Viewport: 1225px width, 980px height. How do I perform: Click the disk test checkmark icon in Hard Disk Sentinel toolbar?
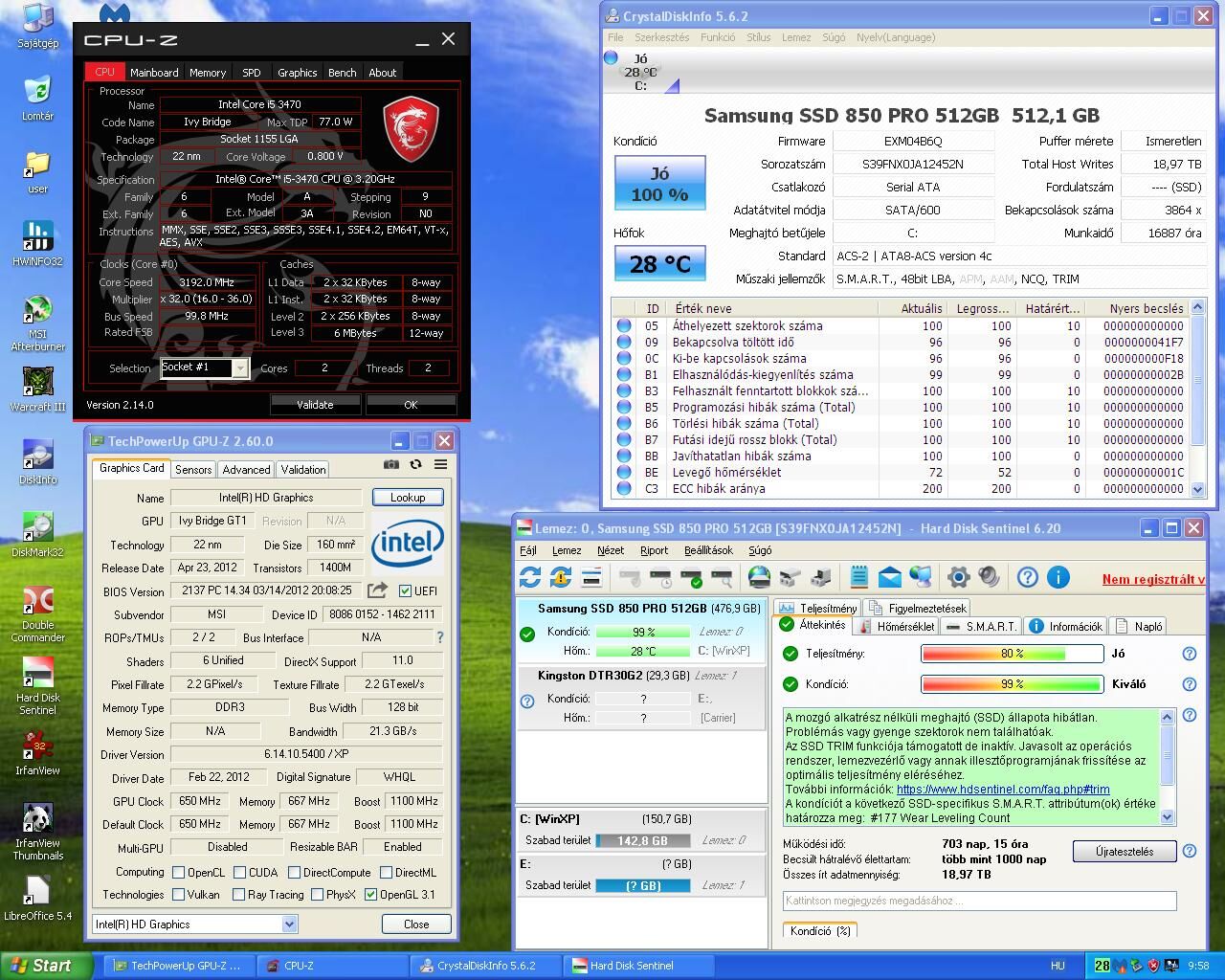pos(691,577)
